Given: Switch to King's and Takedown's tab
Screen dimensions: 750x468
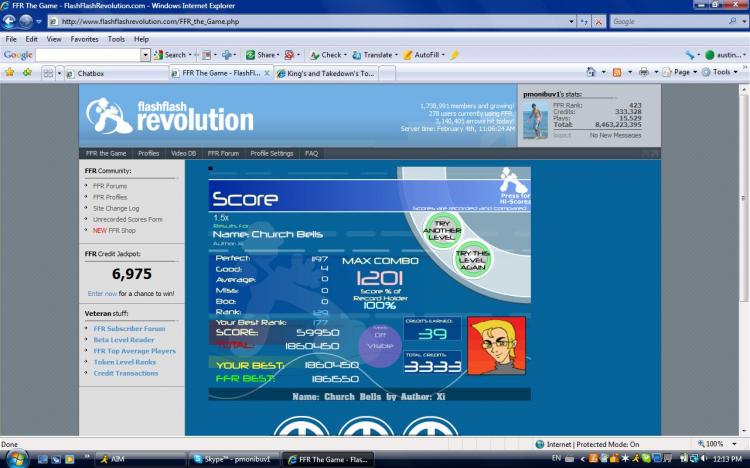Looking at the screenshot, I should click(326, 73).
